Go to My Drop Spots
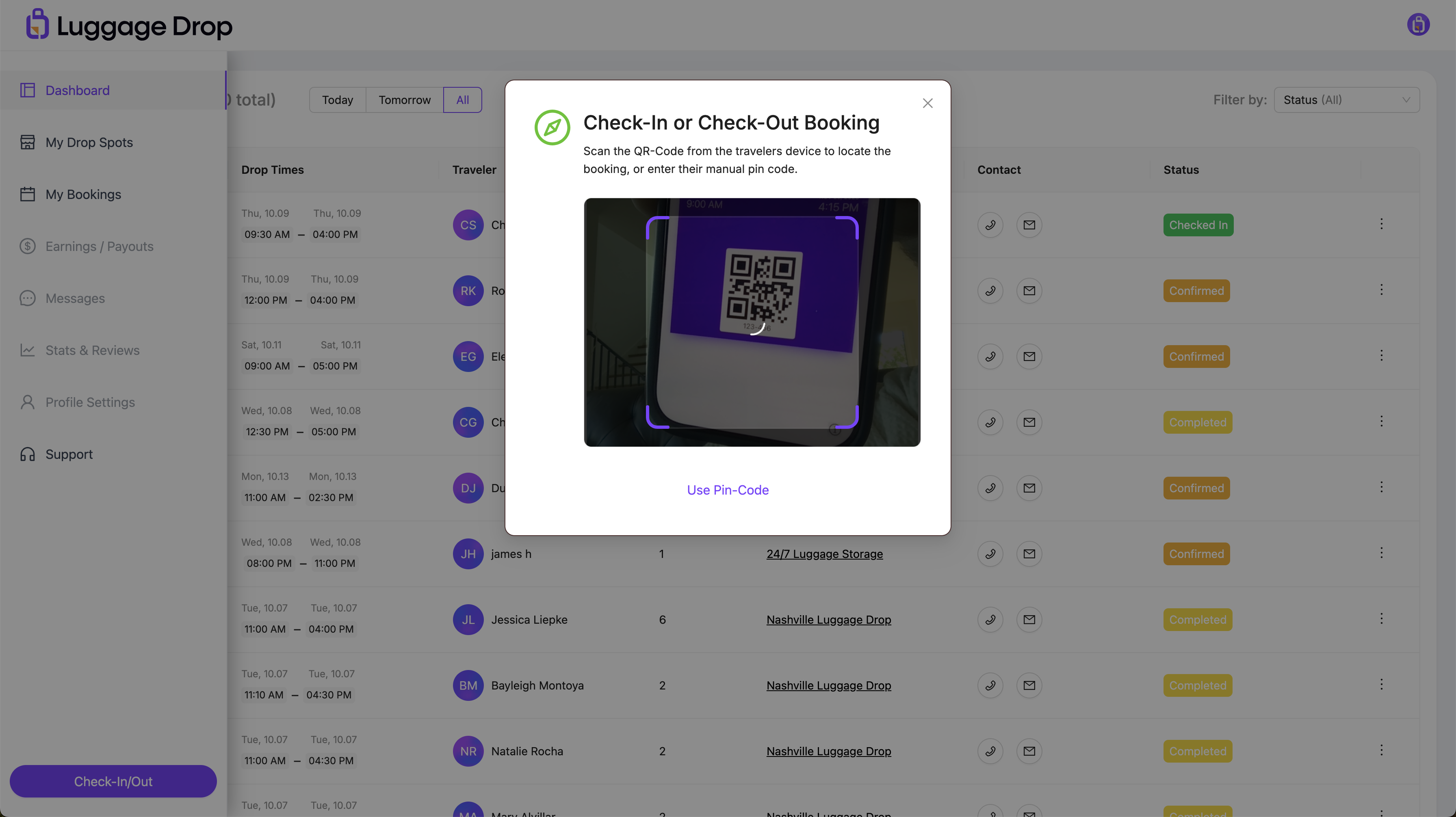The image size is (1456, 817). (89, 143)
